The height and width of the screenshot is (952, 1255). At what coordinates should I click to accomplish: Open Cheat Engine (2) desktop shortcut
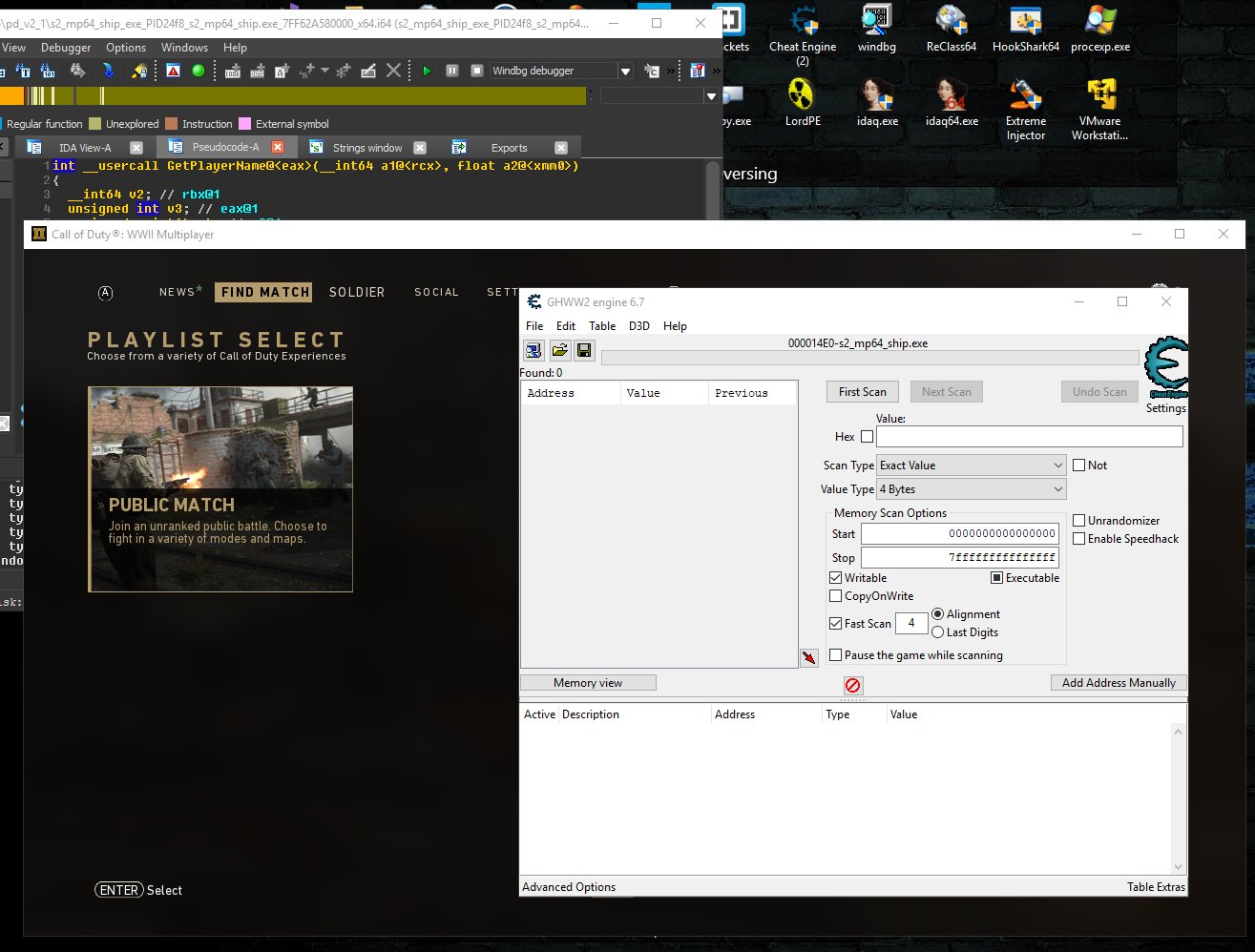tap(803, 35)
